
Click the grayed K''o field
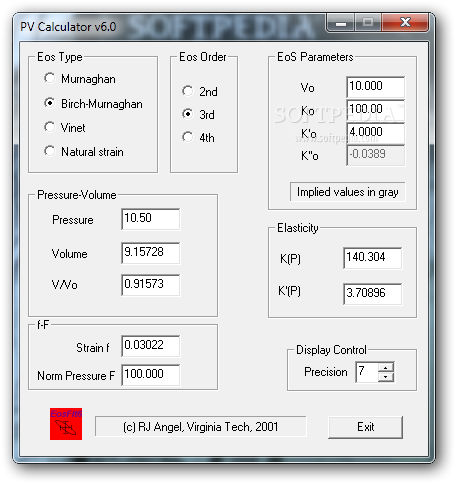(376, 155)
